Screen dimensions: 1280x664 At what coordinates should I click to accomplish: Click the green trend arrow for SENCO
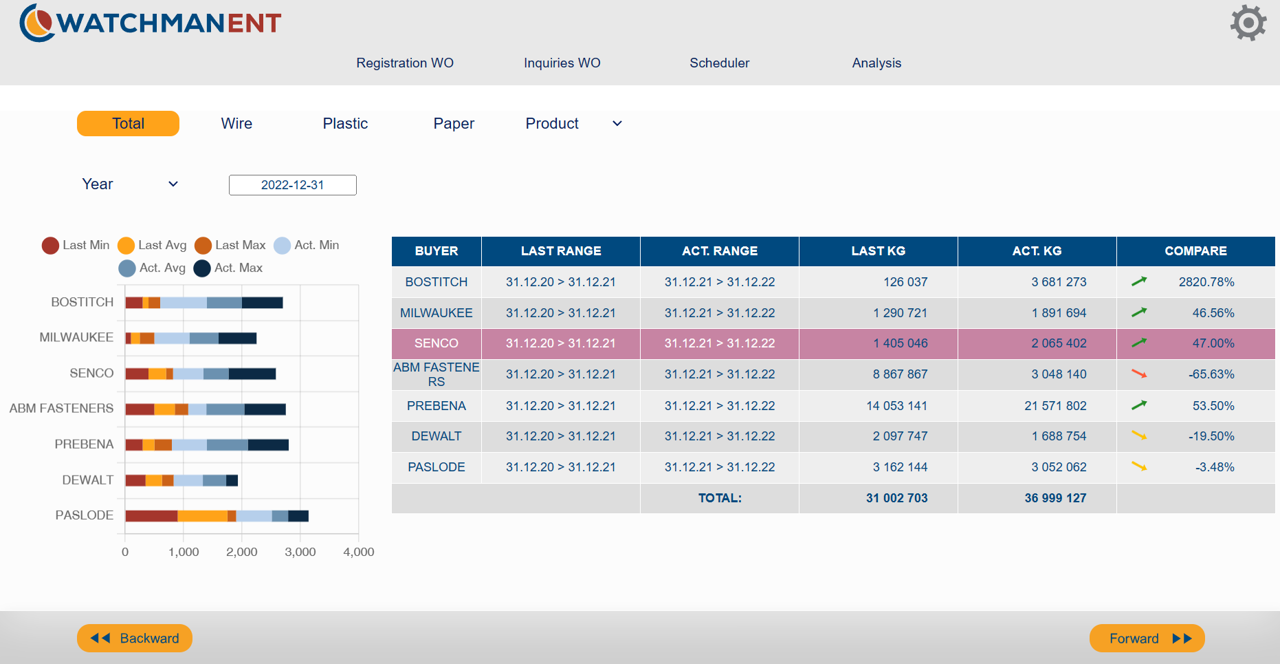tap(1139, 343)
